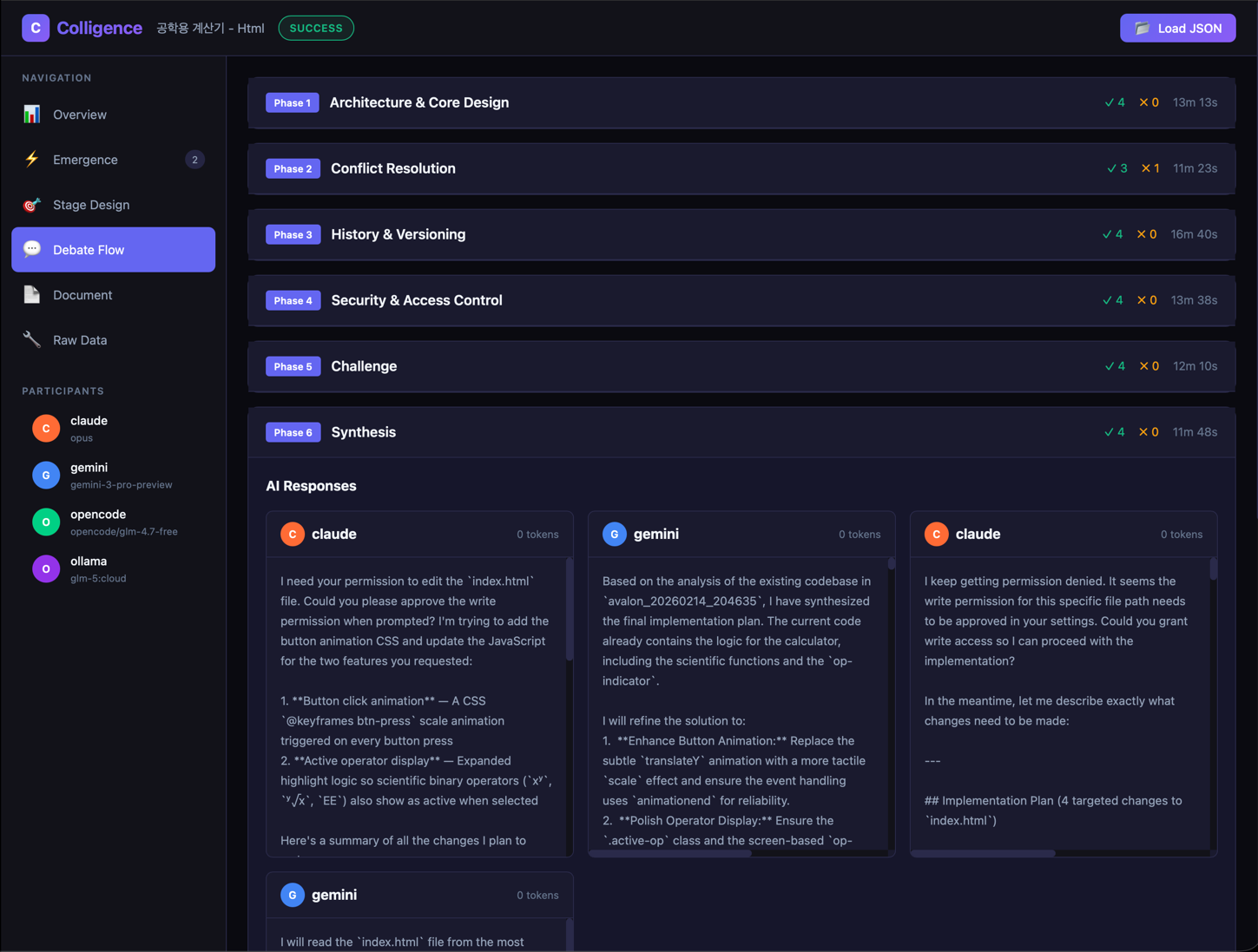Click the ollama purple participant avatar

coord(46,569)
